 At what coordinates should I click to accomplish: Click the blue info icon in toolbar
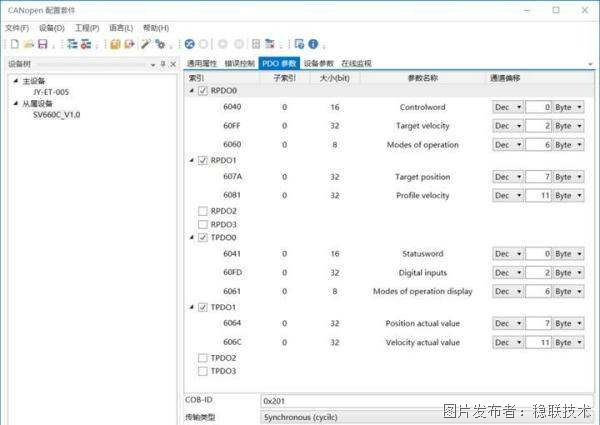coord(313,44)
